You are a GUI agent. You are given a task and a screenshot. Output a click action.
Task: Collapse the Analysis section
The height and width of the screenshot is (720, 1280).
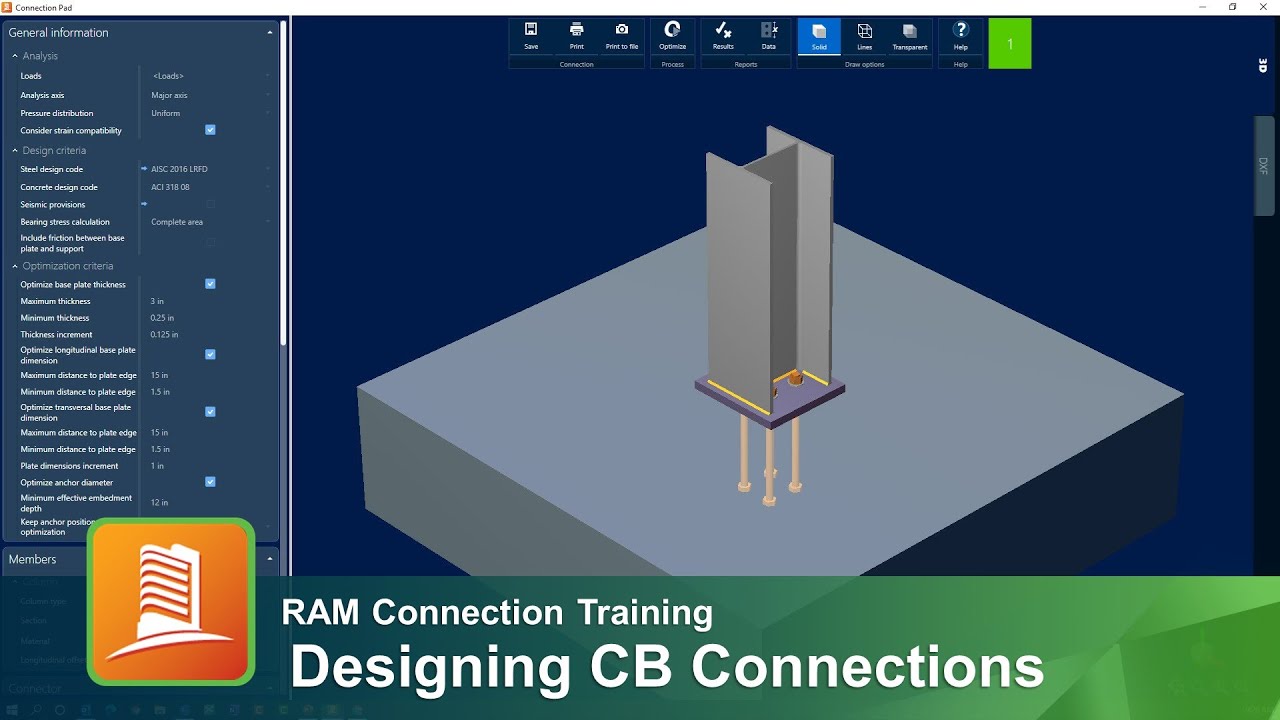coord(15,56)
